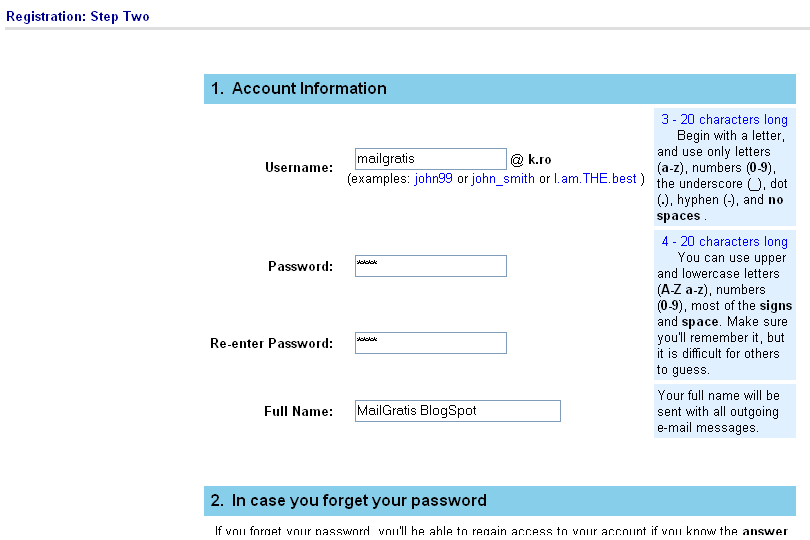This screenshot has height=540, width=810.
Task: Click the 'Password:' label
Action: click(300, 267)
